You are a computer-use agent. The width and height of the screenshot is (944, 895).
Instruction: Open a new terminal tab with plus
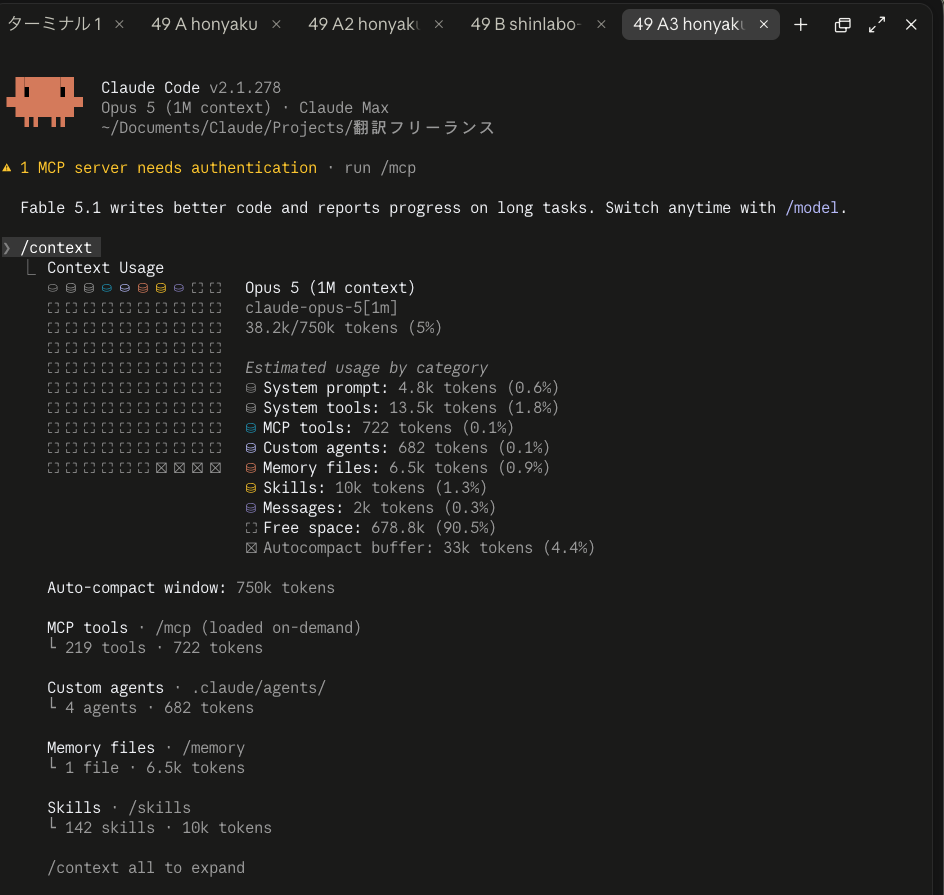coord(800,25)
